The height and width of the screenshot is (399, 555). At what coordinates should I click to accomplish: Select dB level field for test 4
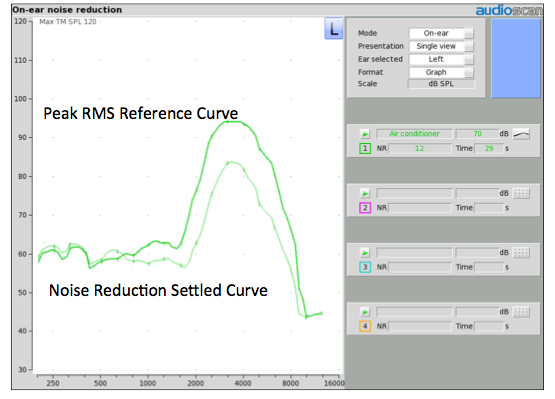point(477,312)
